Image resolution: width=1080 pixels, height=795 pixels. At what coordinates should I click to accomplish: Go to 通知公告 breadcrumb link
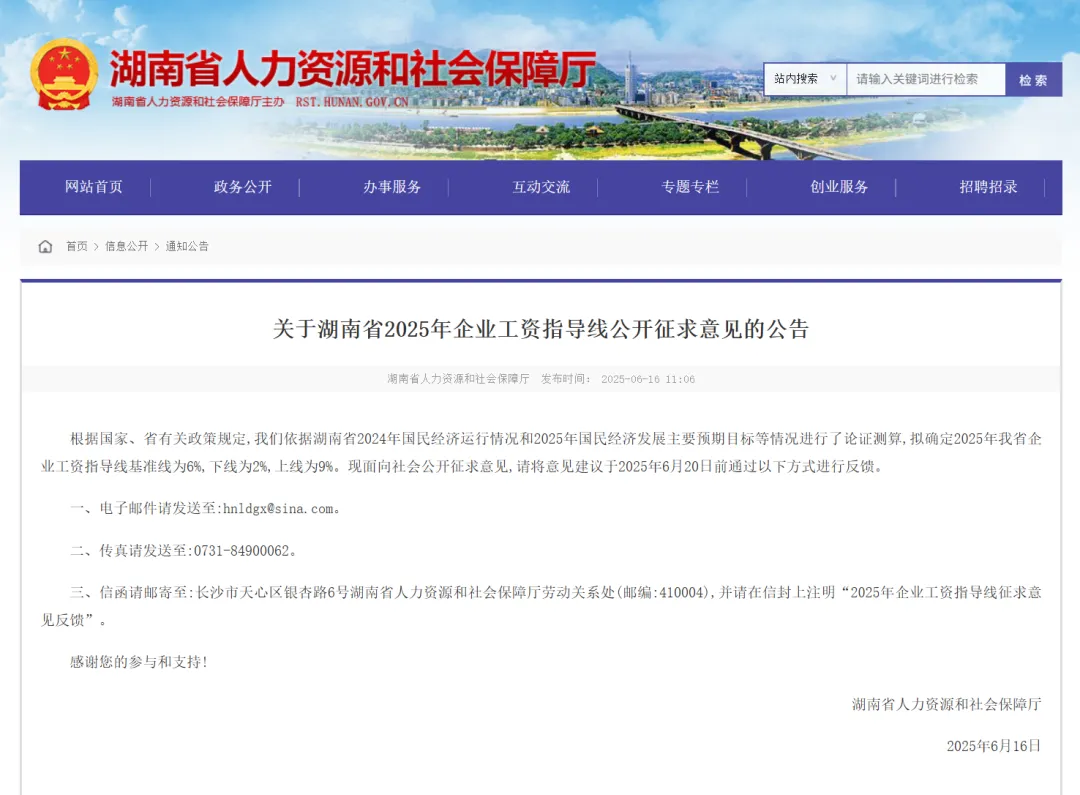coord(187,246)
